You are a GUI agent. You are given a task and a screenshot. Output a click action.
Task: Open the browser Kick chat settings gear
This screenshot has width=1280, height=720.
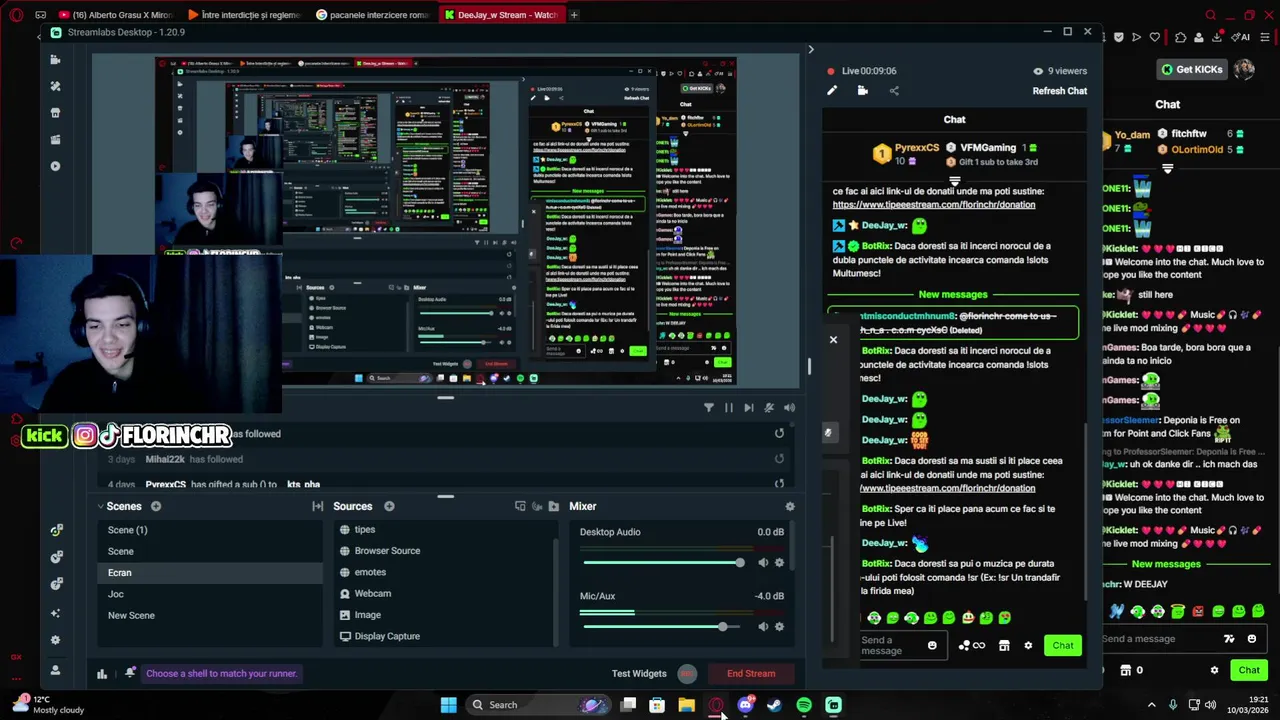1215,670
